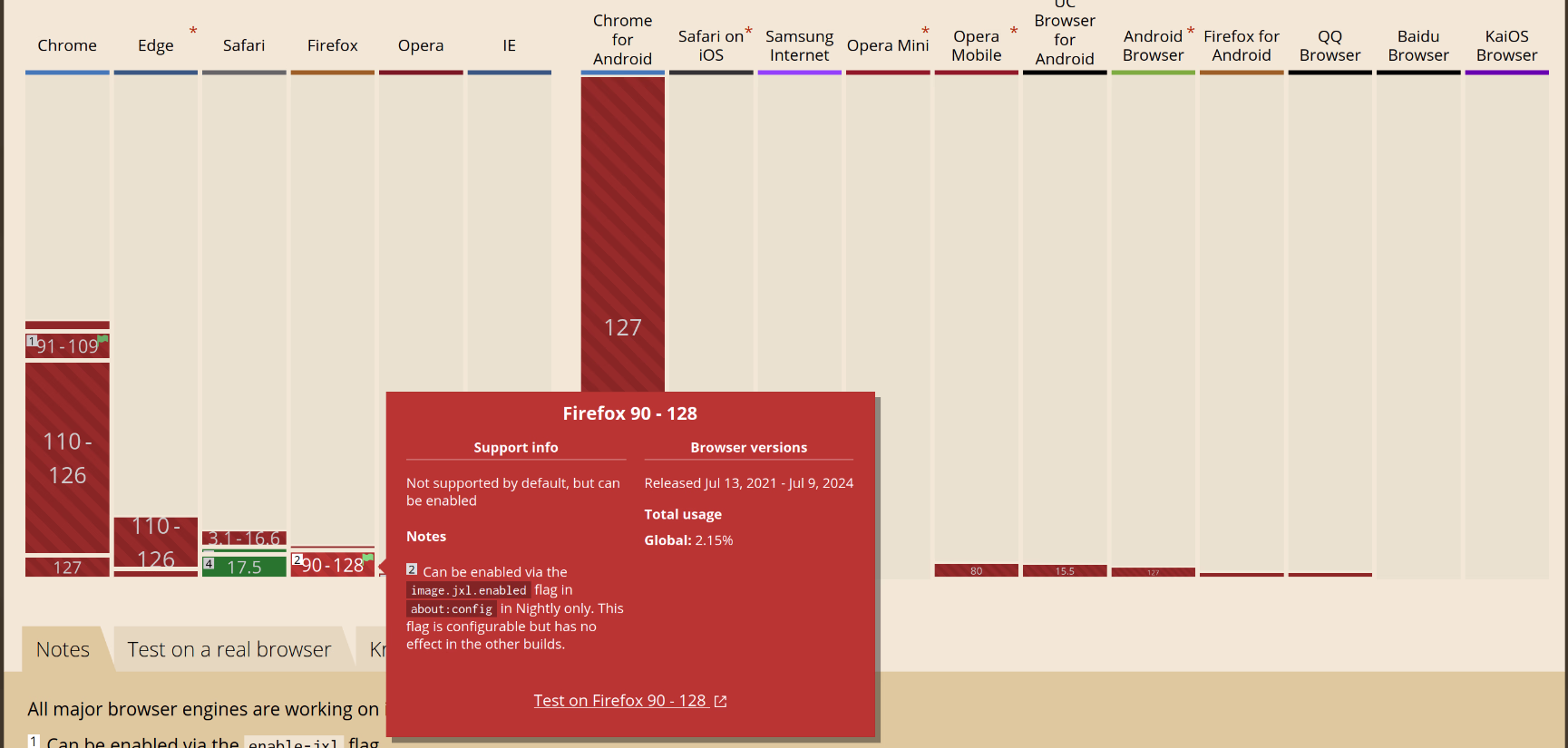
Task: Open the external link icon beside Test on Firefox
Action: pyautogui.click(x=720, y=702)
